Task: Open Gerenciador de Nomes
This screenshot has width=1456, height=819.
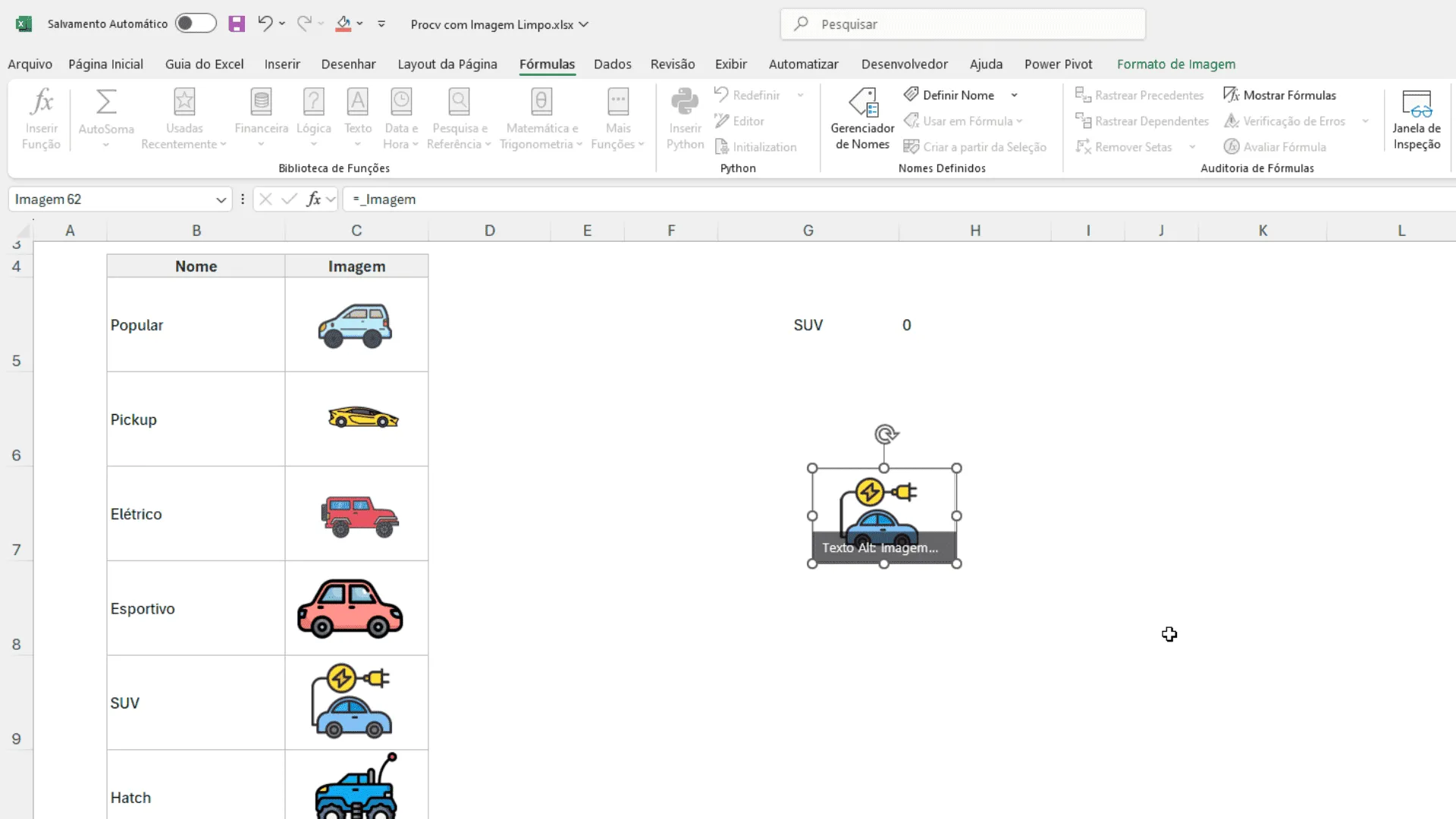Action: tap(862, 119)
